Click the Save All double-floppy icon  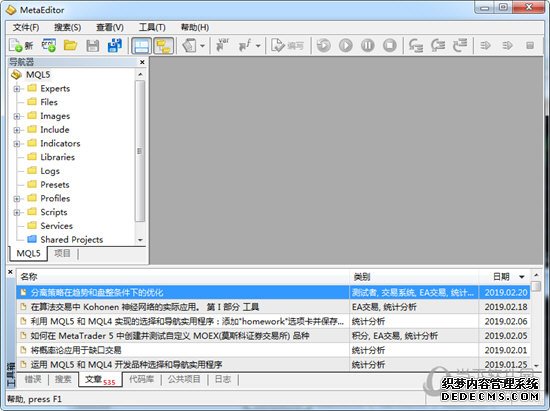tap(115, 45)
